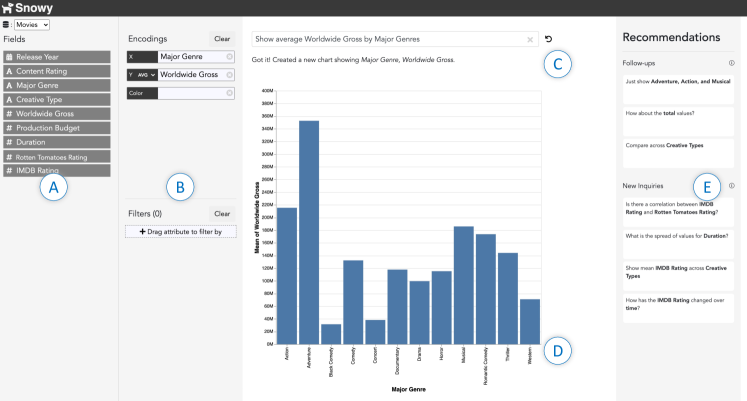Image resolution: width=747 pixels, height=401 pixels.
Task: Clear the query text with the X icon
Action: (x=530, y=40)
